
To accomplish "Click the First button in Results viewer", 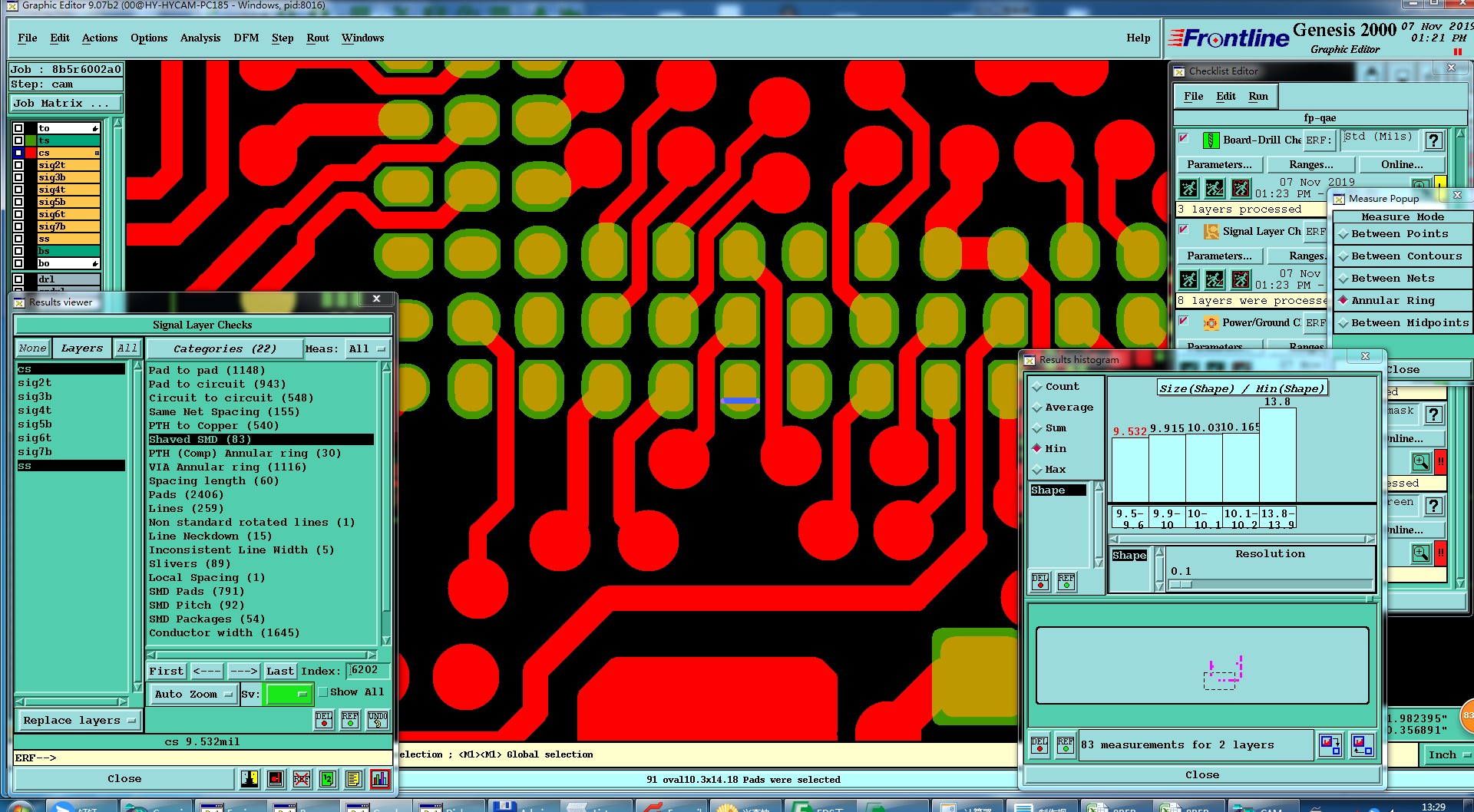I will click(x=167, y=672).
